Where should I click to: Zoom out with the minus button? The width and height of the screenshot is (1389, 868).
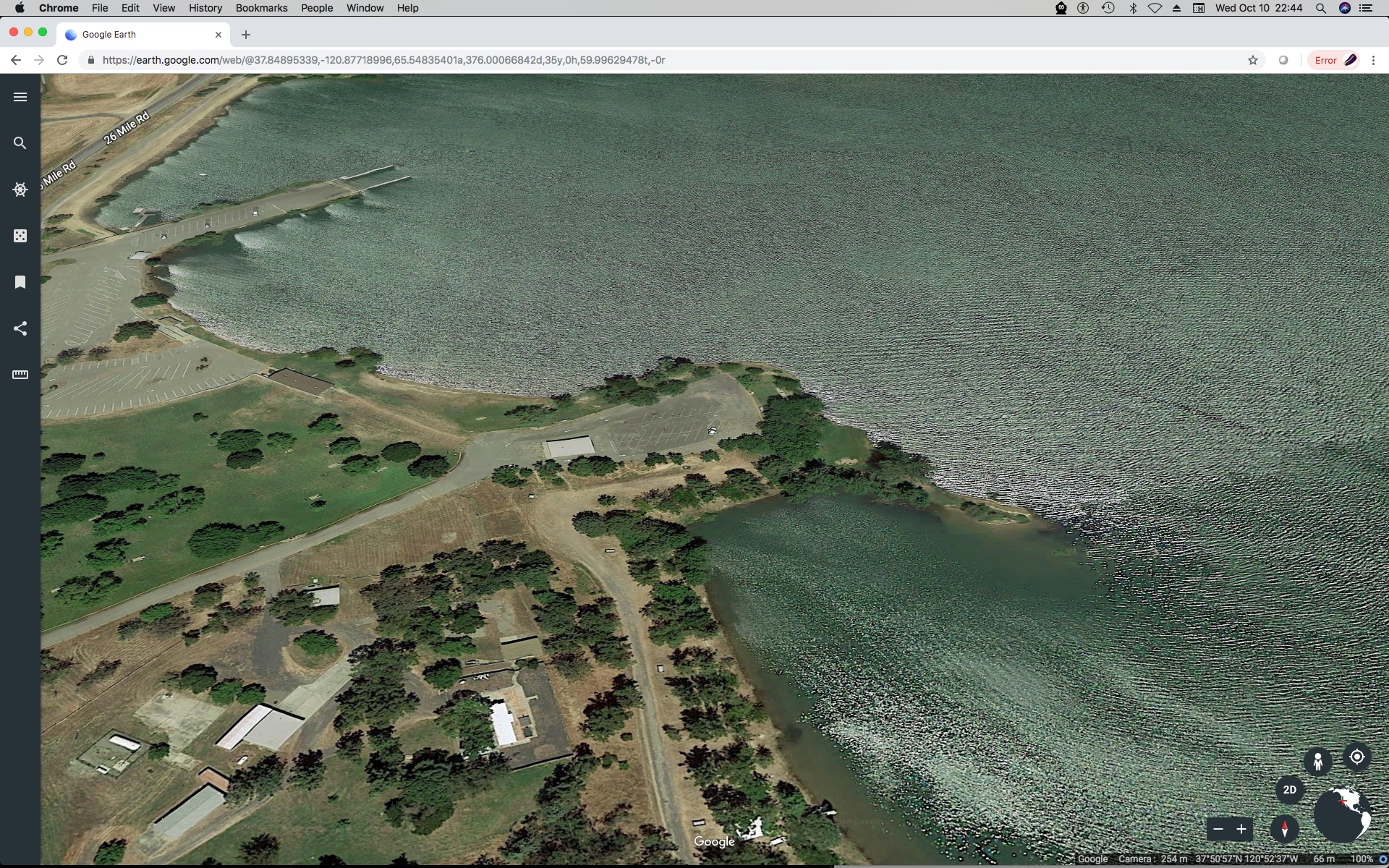1218,829
